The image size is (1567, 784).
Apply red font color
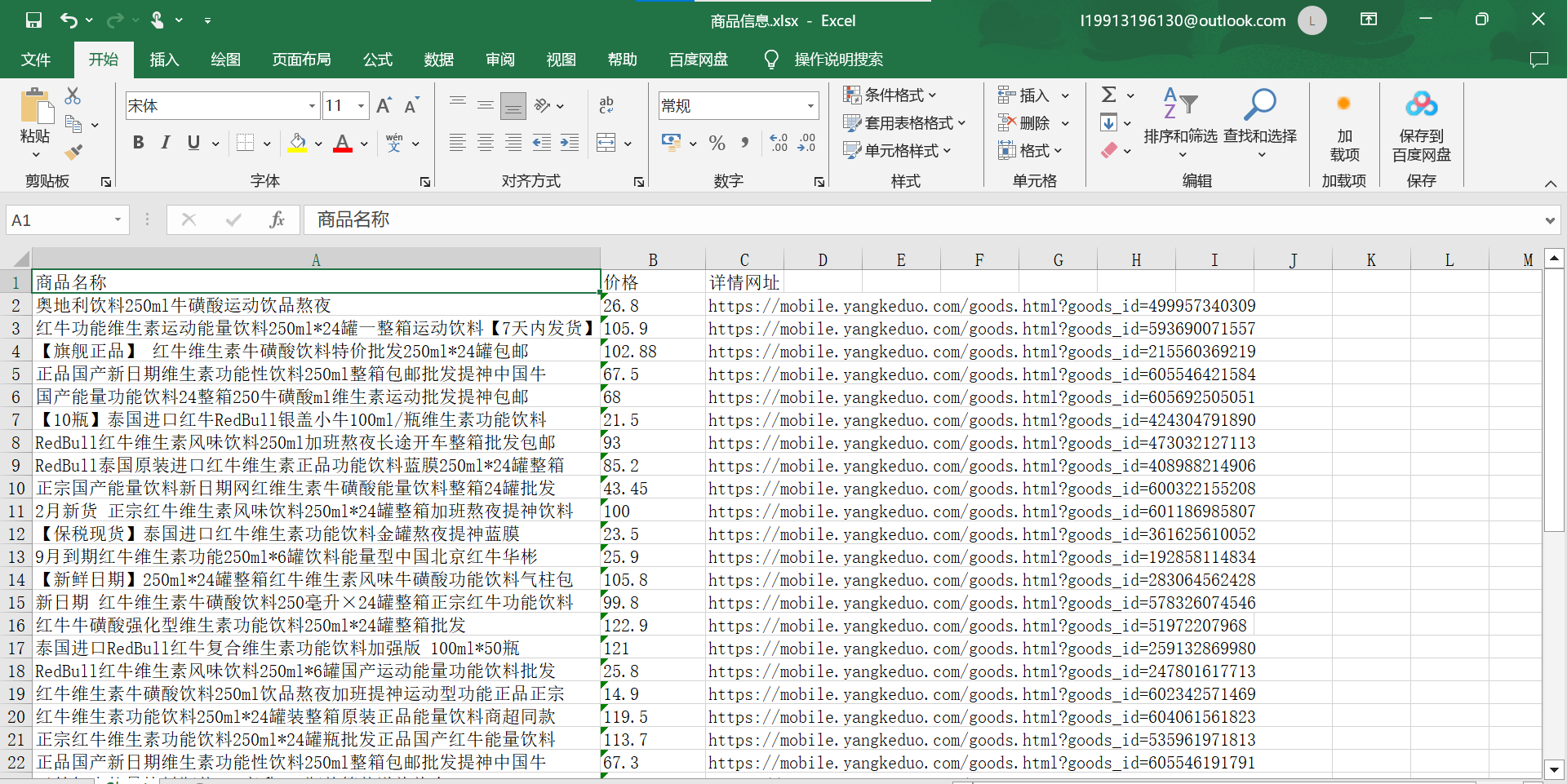pyautogui.click(x=343, y=143)
